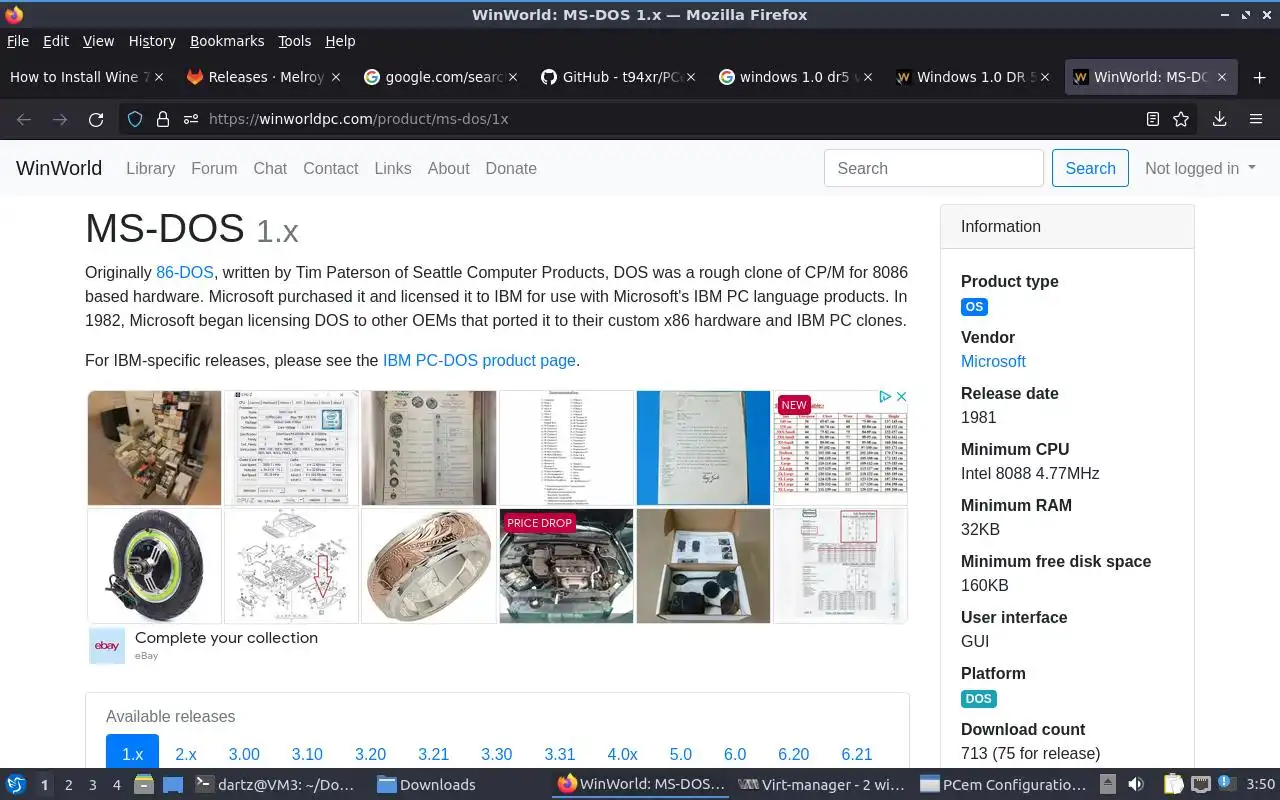The width and height of the screenshot is (1280, 800).
Task: Close the 'Releases · Melroy' tab
Action: [x=336, y=77]
